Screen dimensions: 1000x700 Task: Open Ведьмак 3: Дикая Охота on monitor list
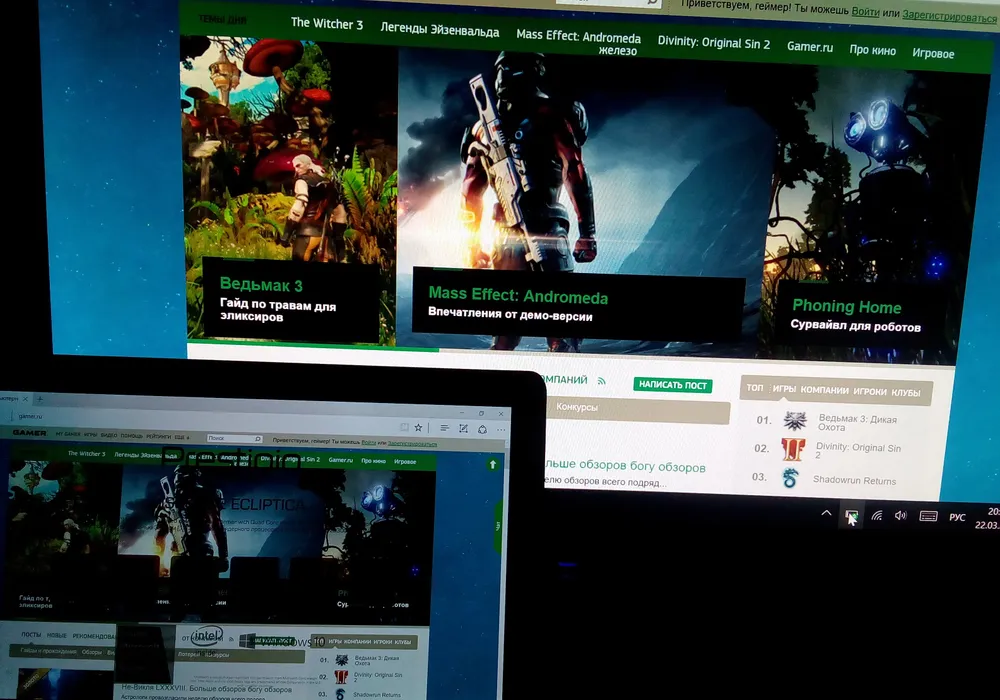857,423
